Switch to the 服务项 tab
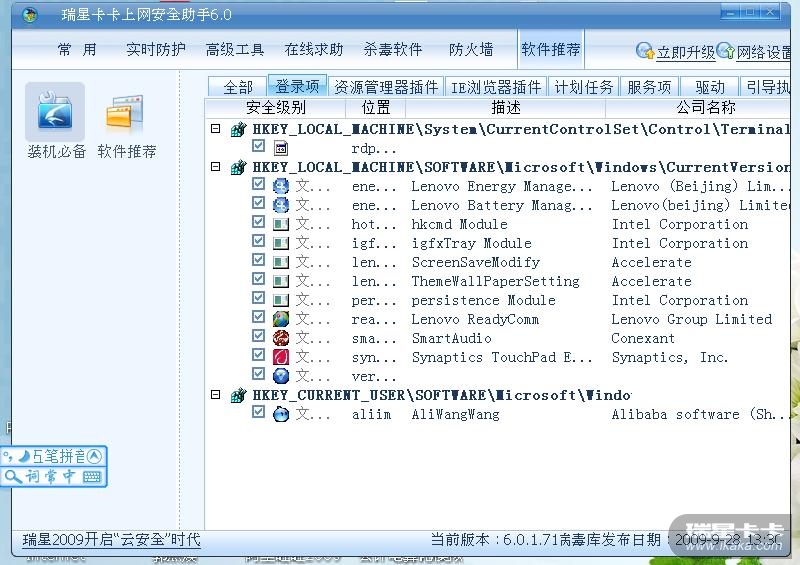Viewport: 800px width, 565px height. click(x=649, y=87)
